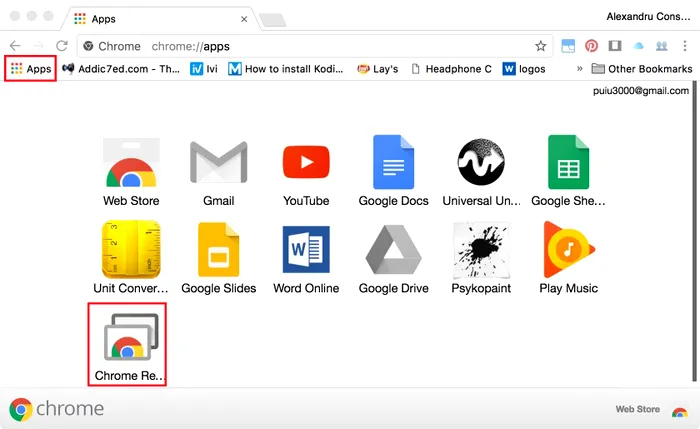Click the page's vertical scrollbar
Viewport: 700px width, 429px height.
pyautogui.click(x=694, y=231)
